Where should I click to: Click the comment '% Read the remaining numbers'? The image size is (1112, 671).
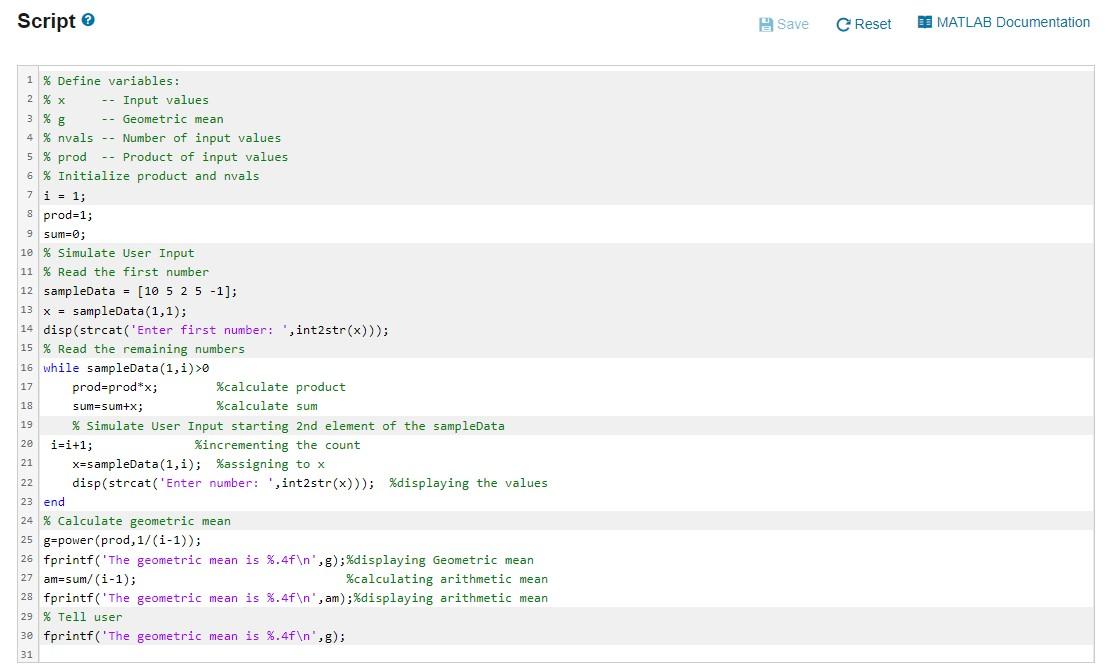[x=144, y=349]
